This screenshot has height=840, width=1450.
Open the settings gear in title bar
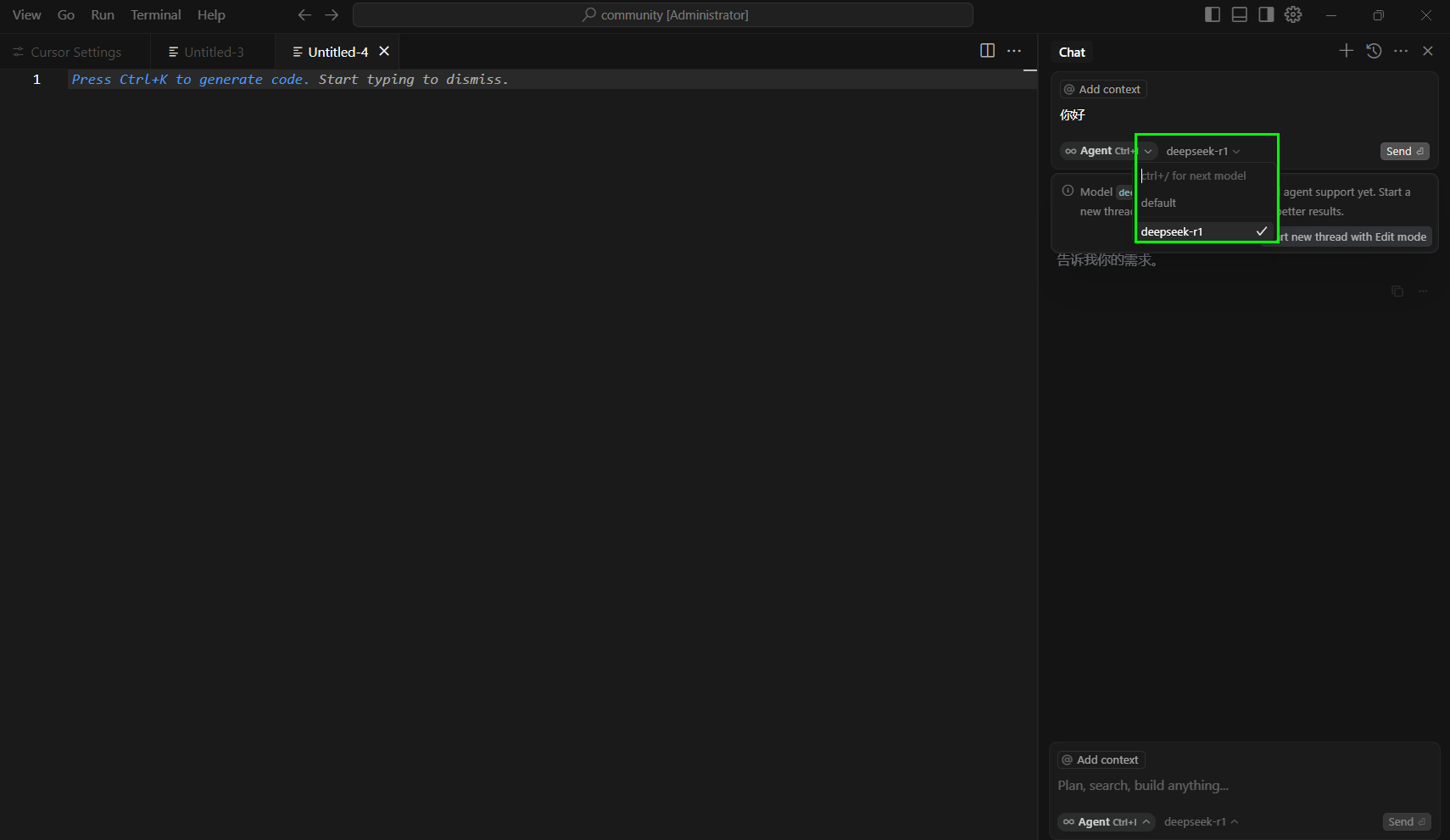tap(1292, 14)
